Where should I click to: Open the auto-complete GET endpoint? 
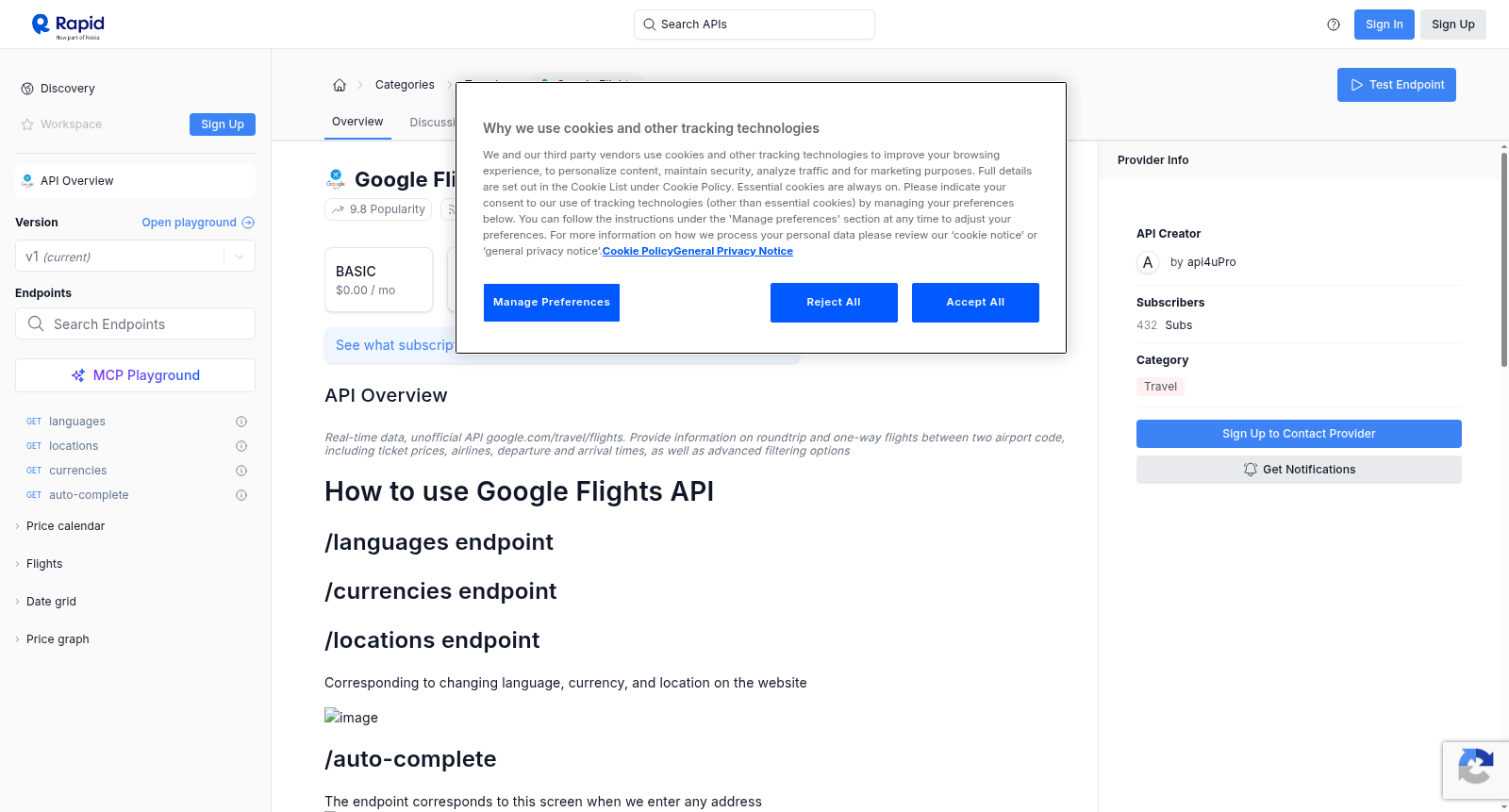tap(89, 495)
